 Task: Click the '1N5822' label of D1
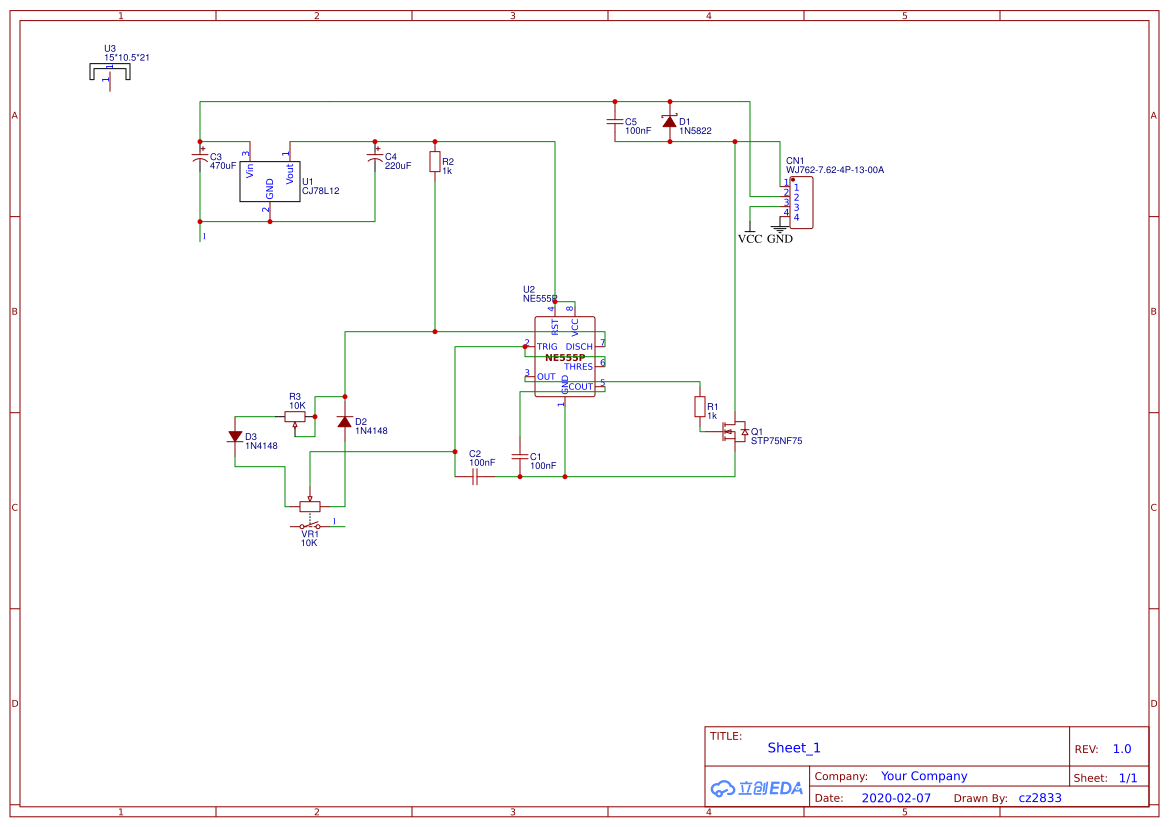(696, 131)
